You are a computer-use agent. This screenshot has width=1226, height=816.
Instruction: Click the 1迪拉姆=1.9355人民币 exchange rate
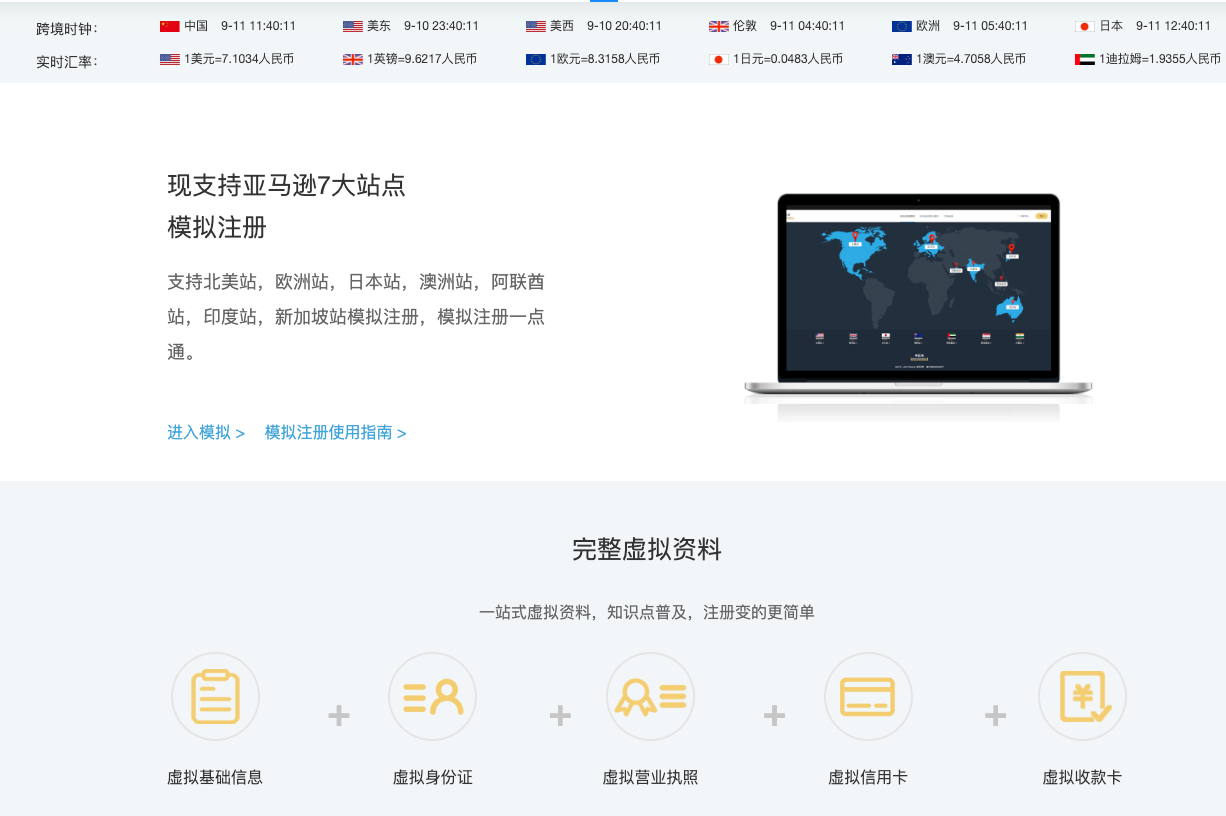click(x=1160, y=59)
